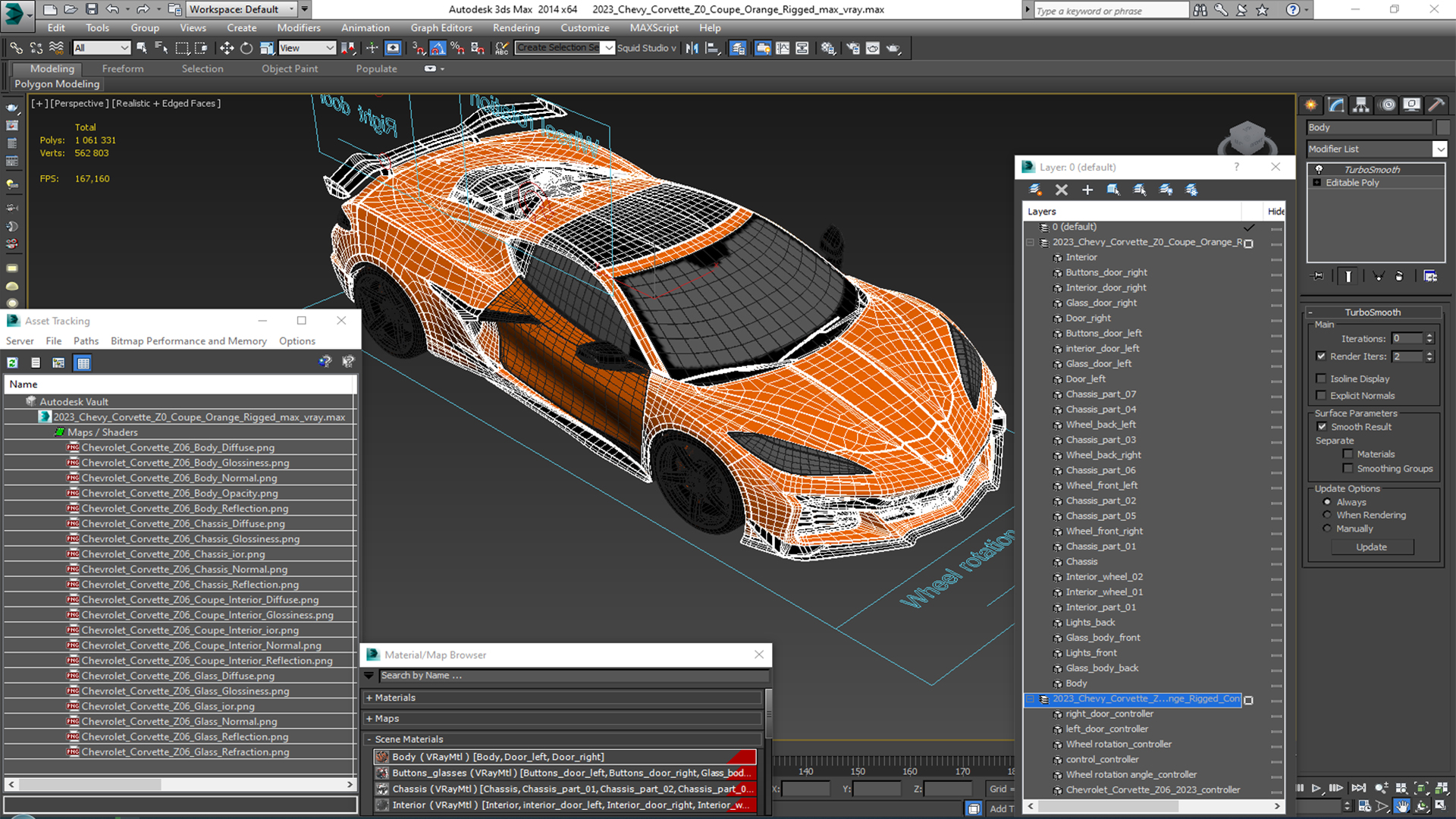The image size is (1456, 819).
Task: Toggle Isoline Display checkbox
Action: pyautogui.click(x=1321, y=378)
